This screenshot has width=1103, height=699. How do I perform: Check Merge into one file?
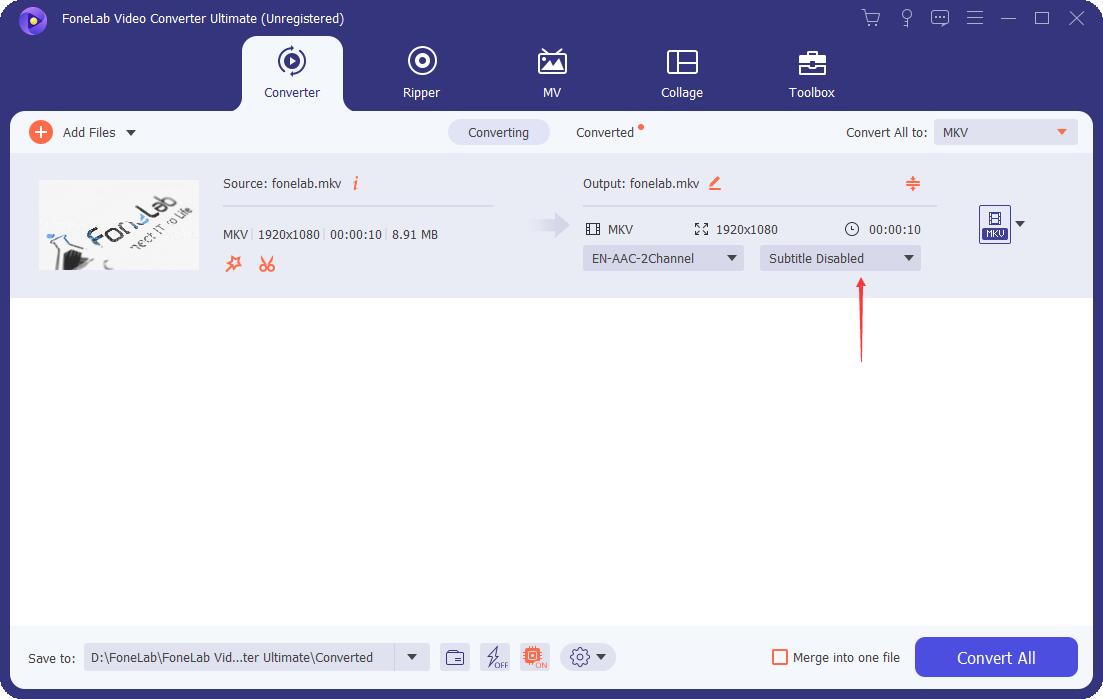(779, 658)
